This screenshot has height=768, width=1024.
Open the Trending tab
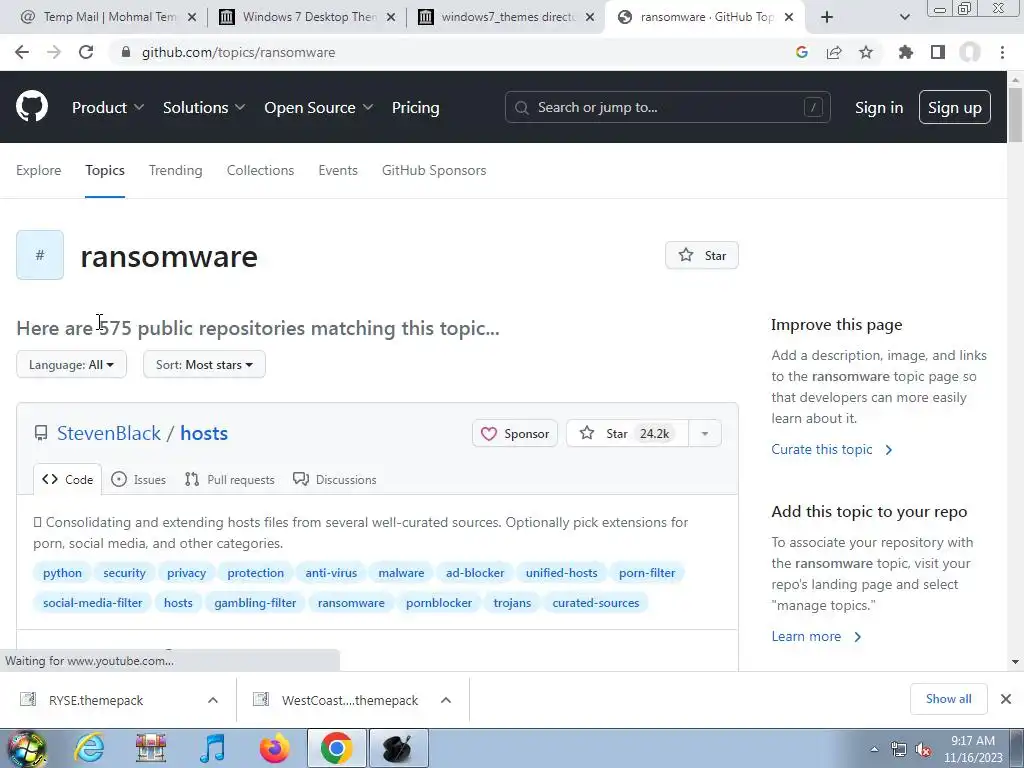(176, 170)
